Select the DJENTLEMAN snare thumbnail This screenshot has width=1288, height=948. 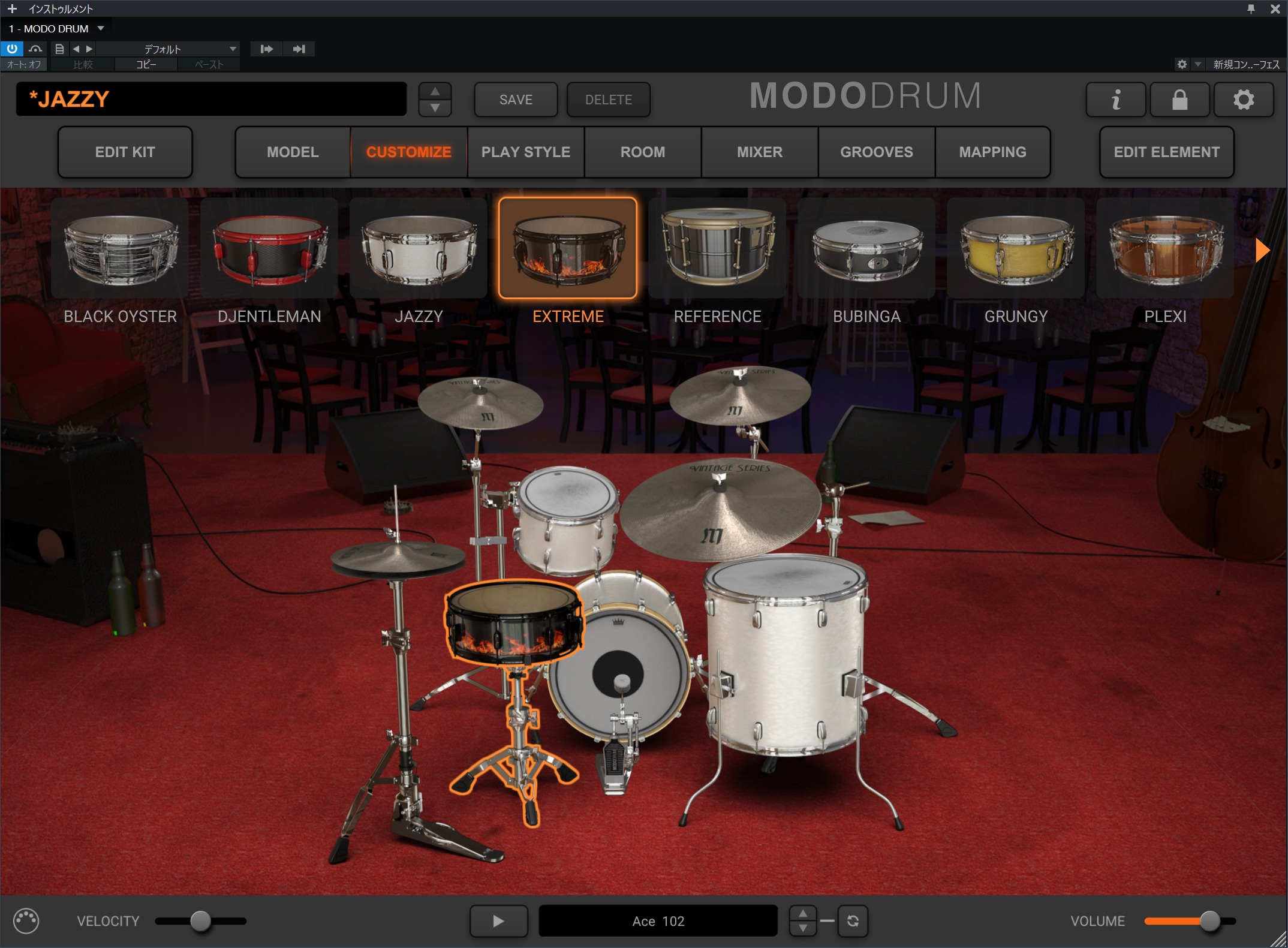(269, 248)
